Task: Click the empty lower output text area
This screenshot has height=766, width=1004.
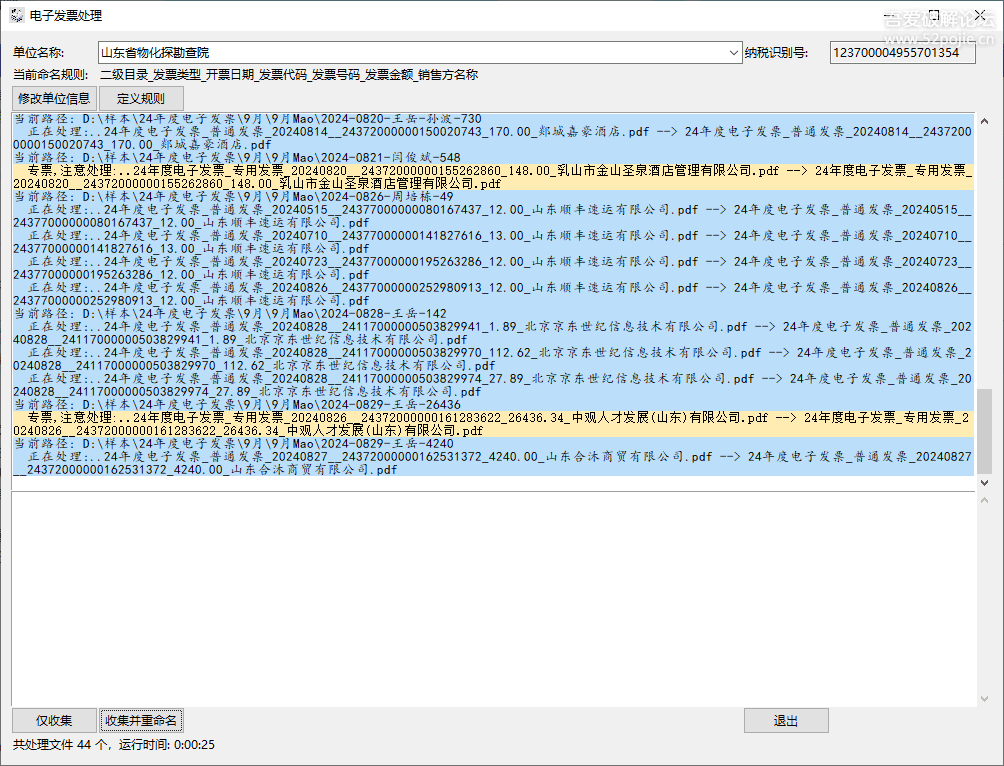Action: 490,600
